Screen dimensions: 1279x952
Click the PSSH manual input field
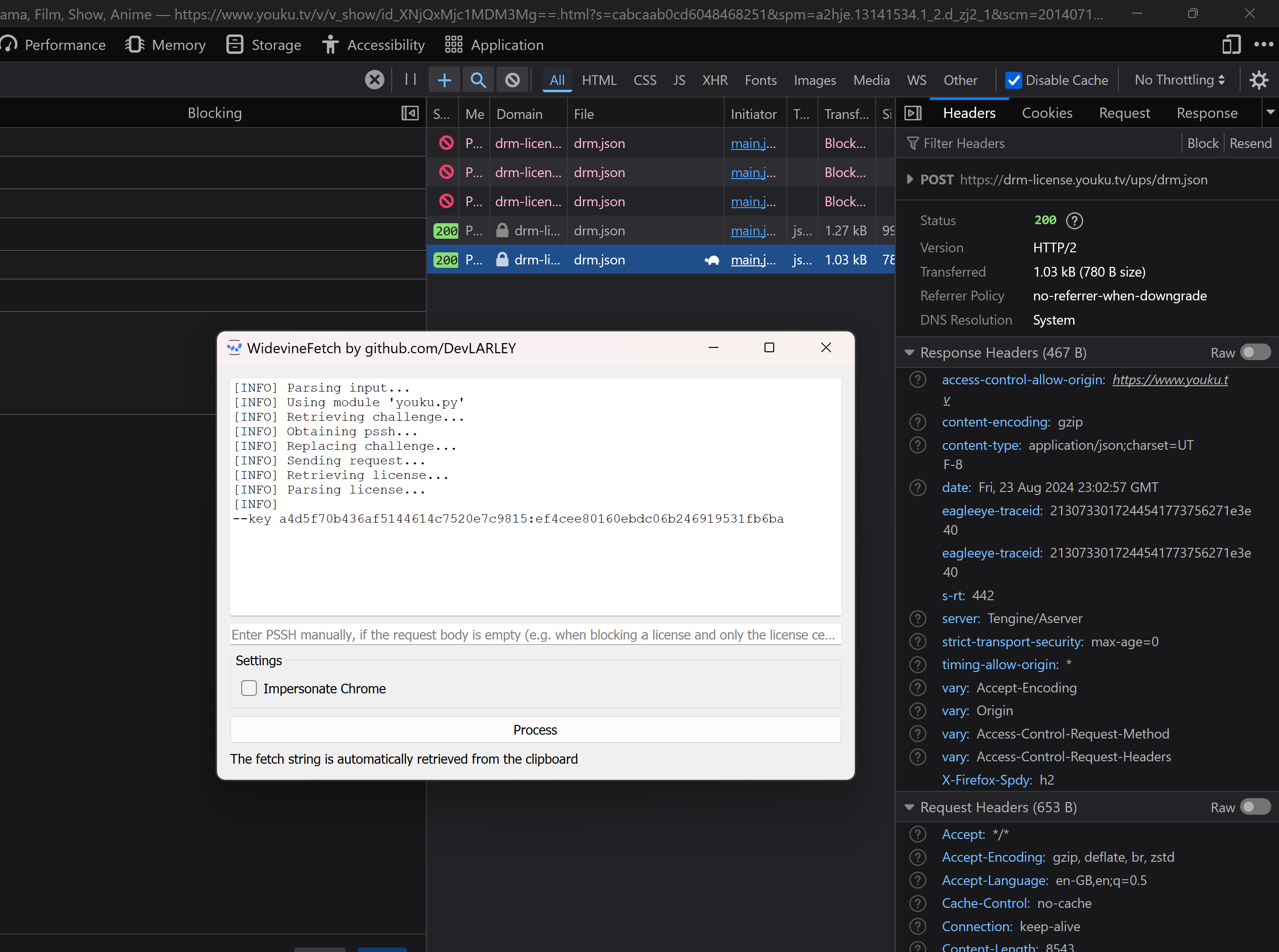pos(535,635)
